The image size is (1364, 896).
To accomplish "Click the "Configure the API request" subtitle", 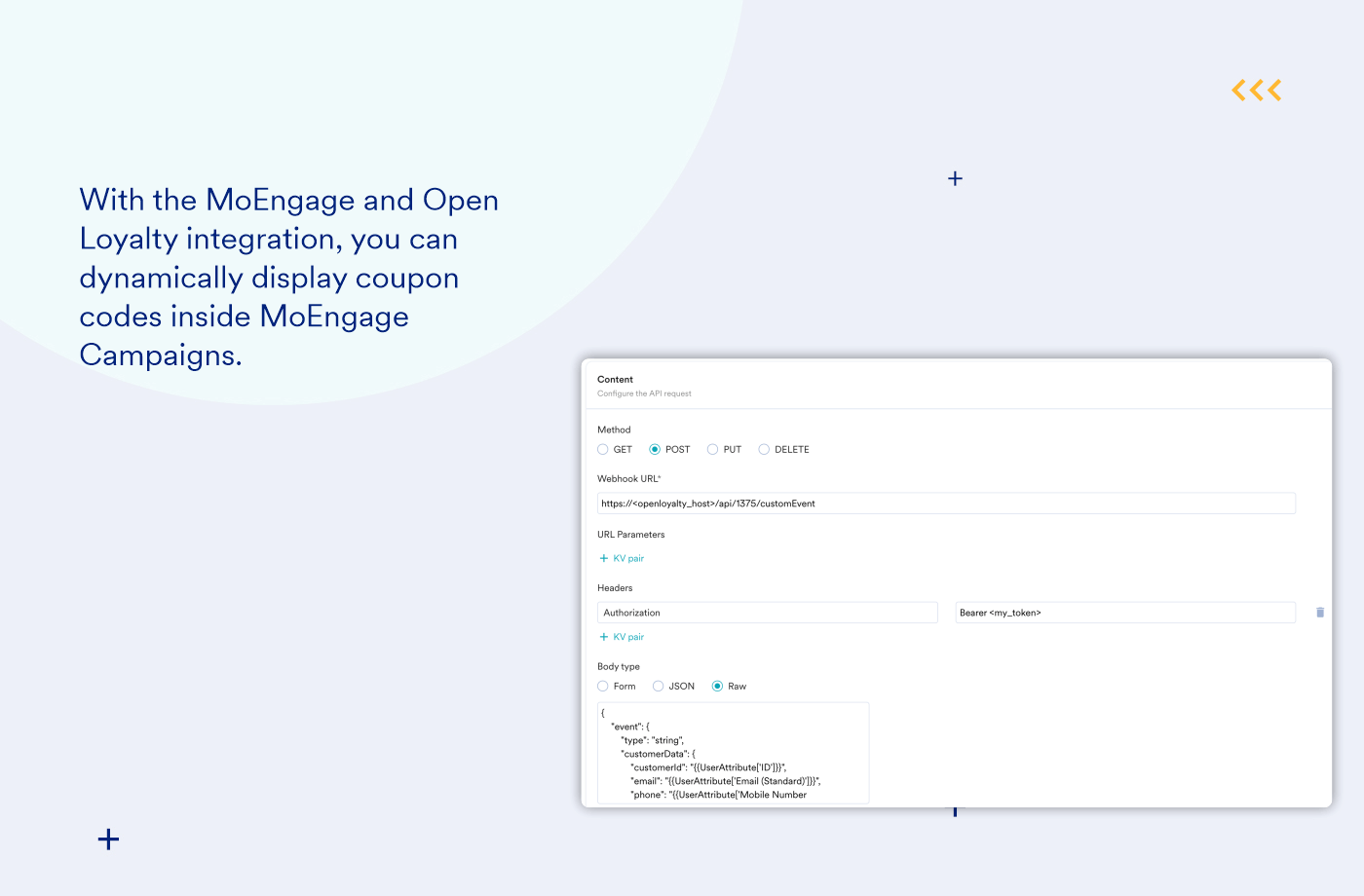I will click(x=644, y=394).
